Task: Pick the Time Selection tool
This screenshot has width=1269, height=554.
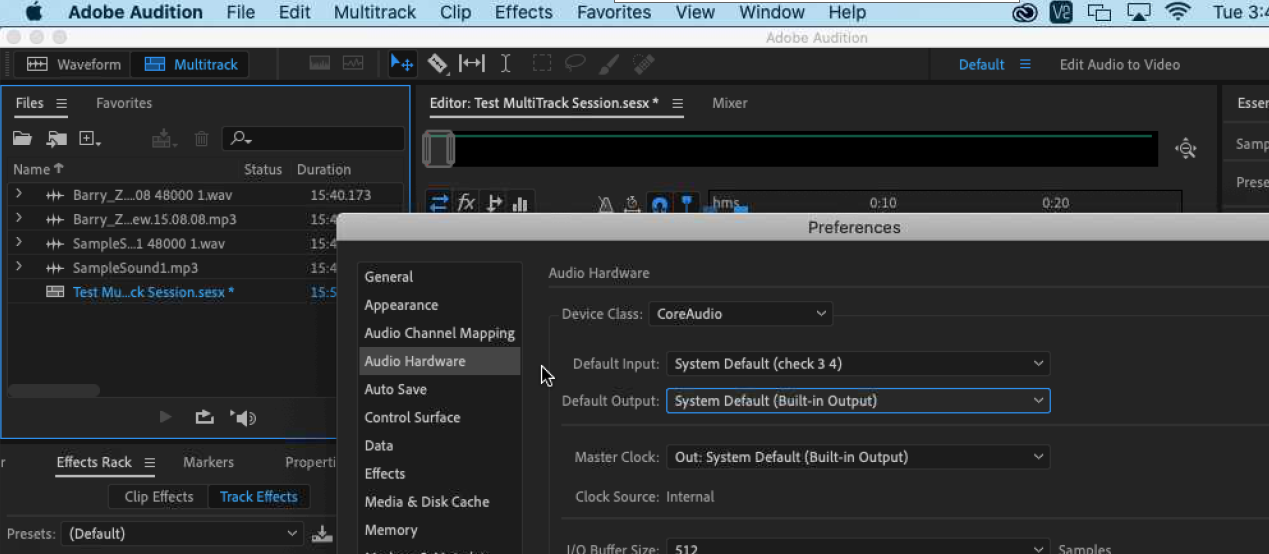Action: 506,64
